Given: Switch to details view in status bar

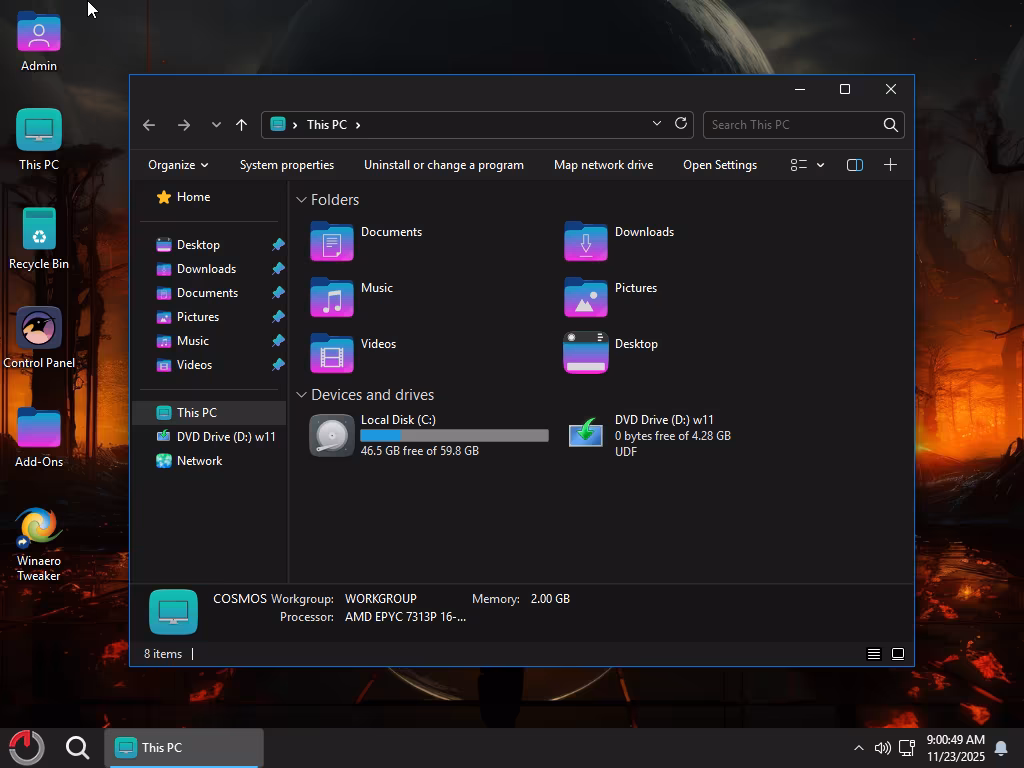Looking at the screenshot, I should [873, 654].
